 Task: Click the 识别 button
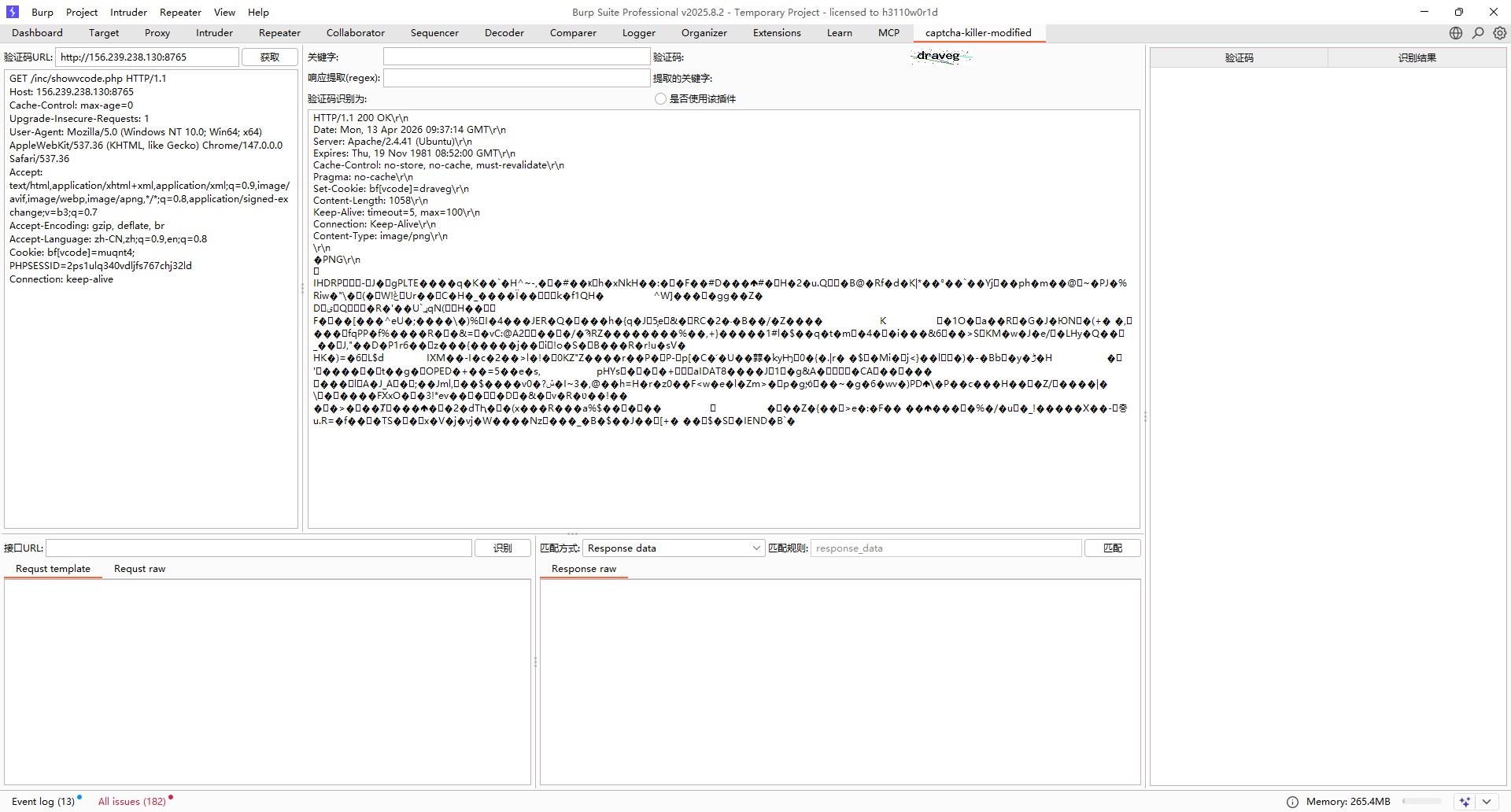[x=502, y=548]
